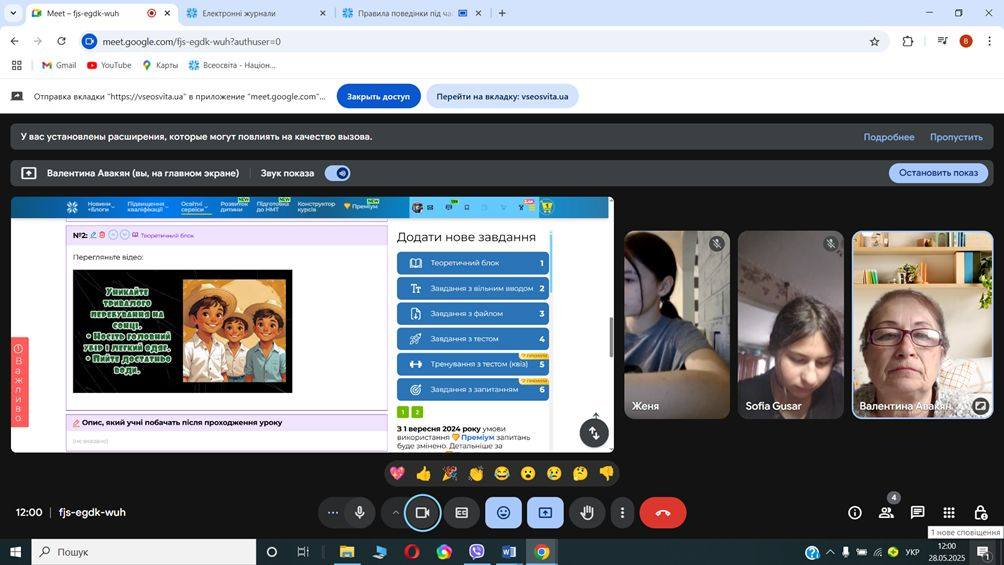Screen dimensions: 1004x565
Task: Open Word from taskbar
Action: tap(509, 552)
